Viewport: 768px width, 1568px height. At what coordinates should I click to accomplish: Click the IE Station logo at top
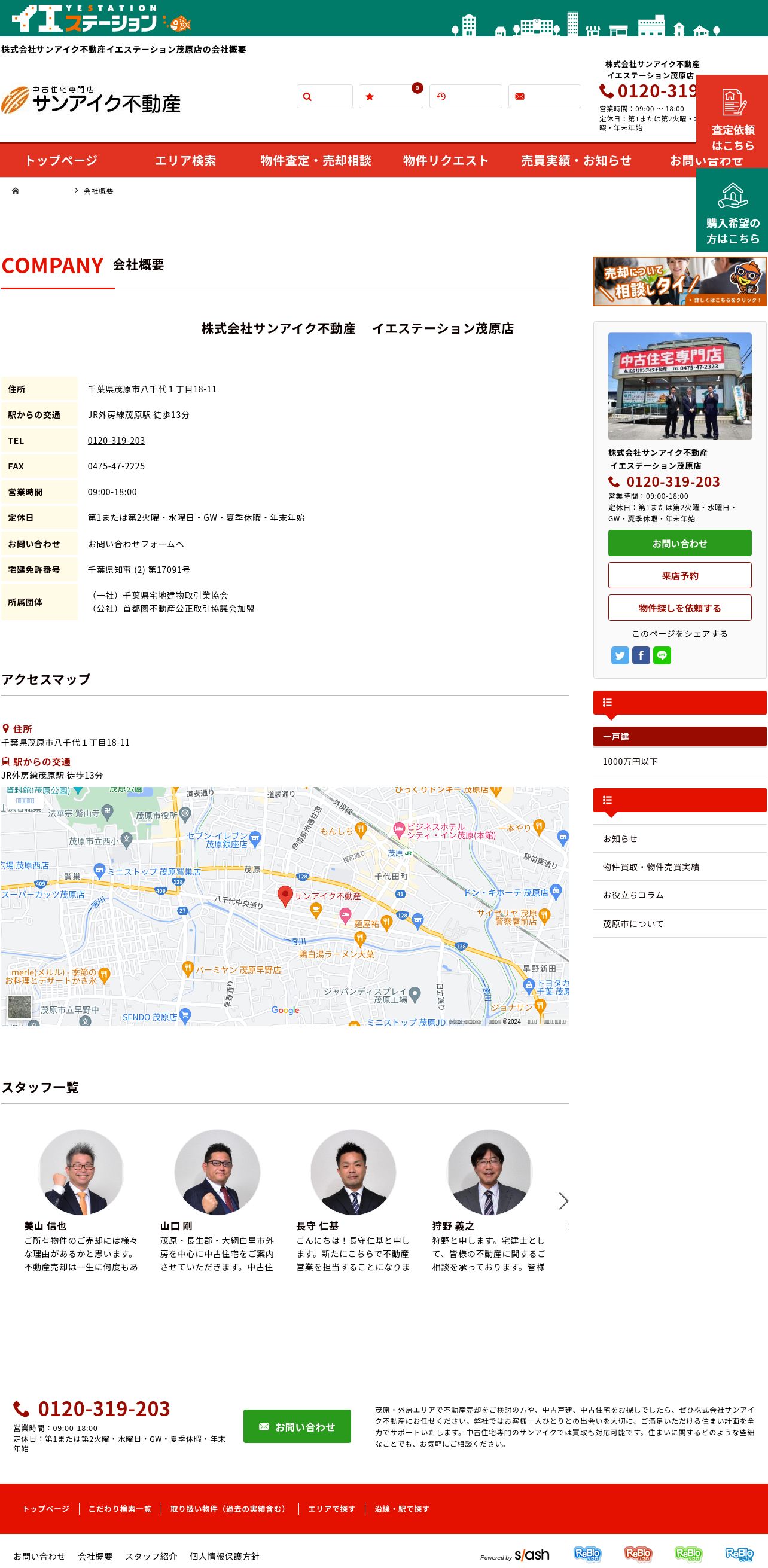101,19
